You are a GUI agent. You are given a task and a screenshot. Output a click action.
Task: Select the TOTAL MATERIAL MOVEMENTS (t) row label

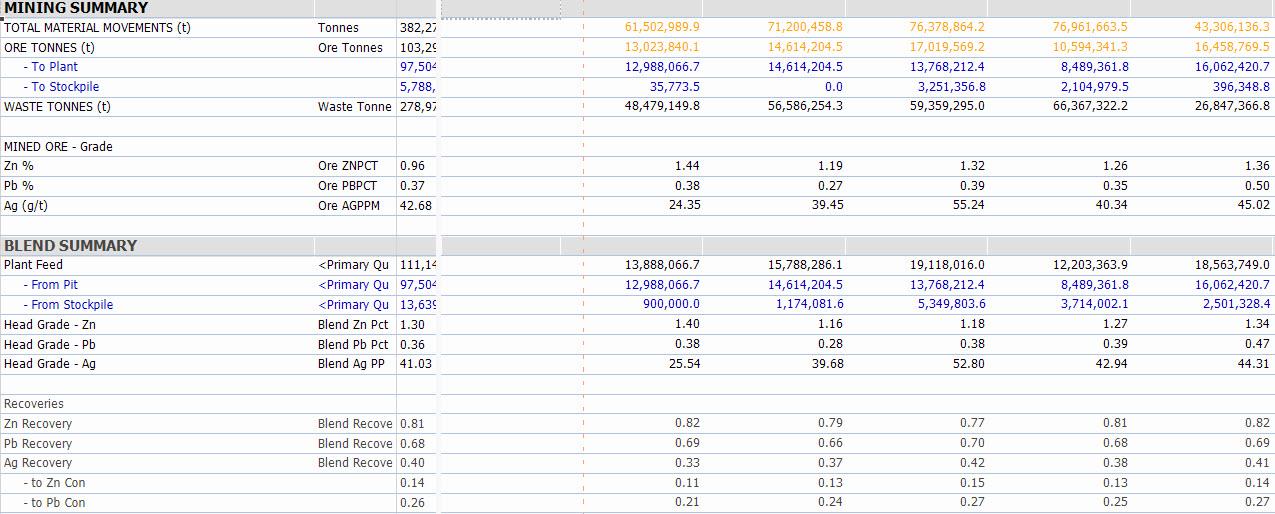click(x=97, y=28)
